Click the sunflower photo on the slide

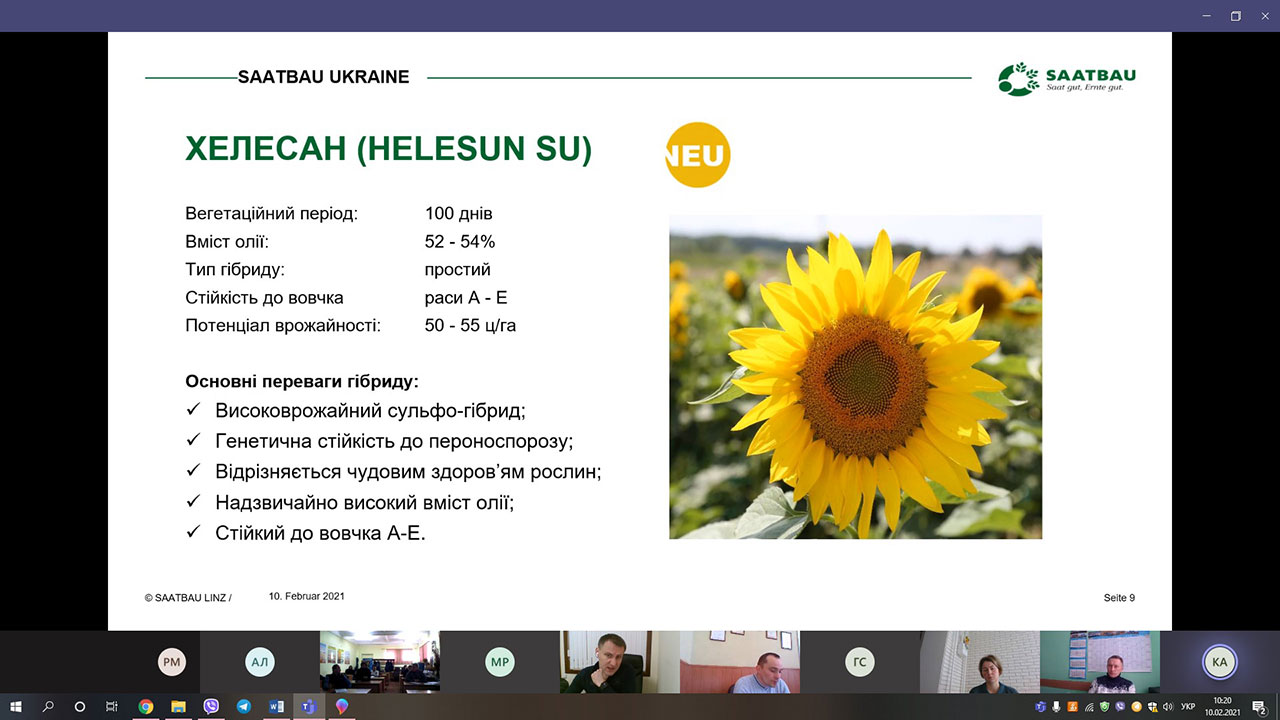click(x=855, y=377)
